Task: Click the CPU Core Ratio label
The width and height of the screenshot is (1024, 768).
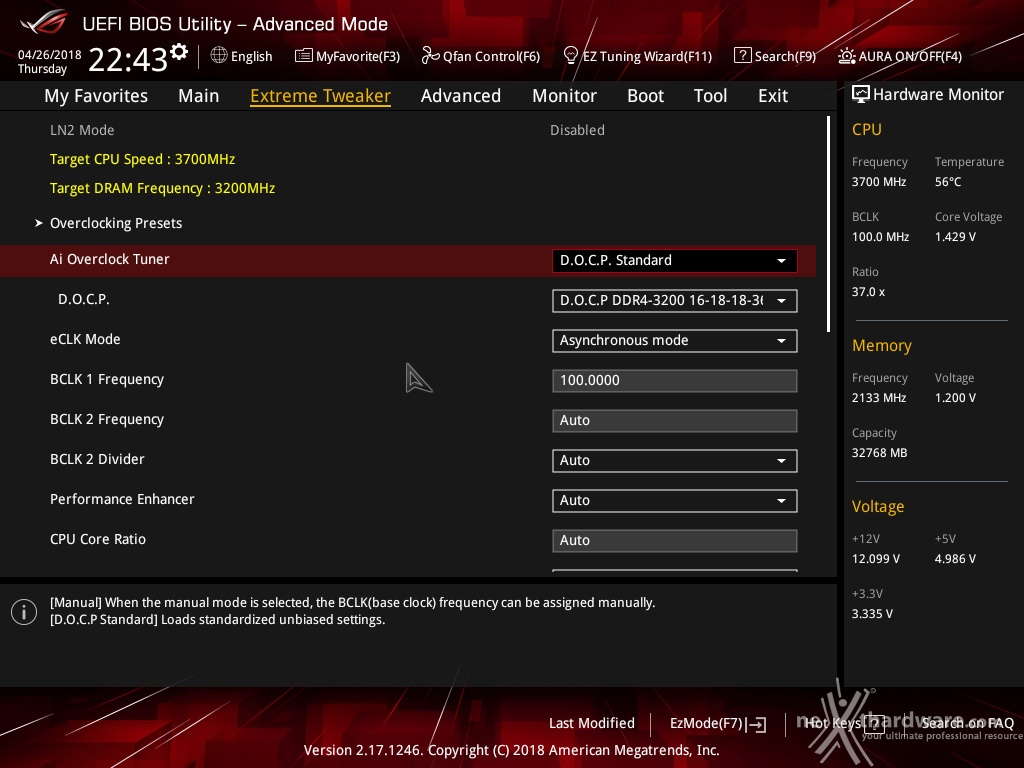Action: pos(98,539)
